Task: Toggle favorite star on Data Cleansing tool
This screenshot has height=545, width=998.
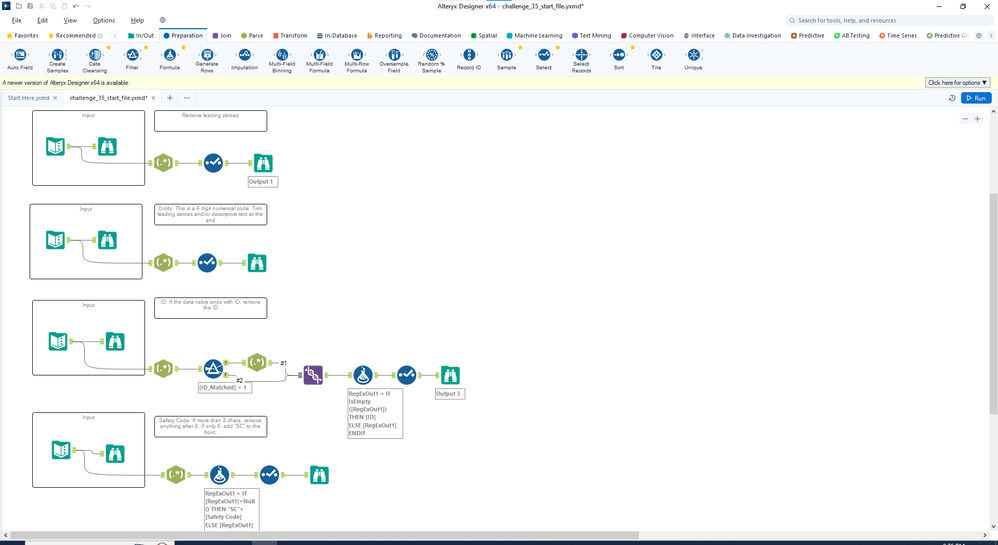Action: pos(108,47)
